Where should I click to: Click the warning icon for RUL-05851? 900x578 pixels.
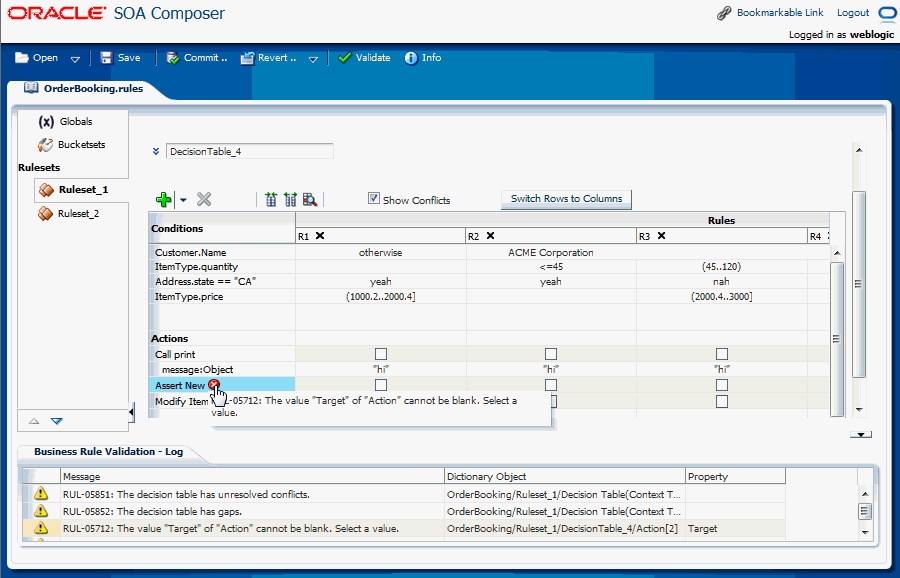[41, 494]
